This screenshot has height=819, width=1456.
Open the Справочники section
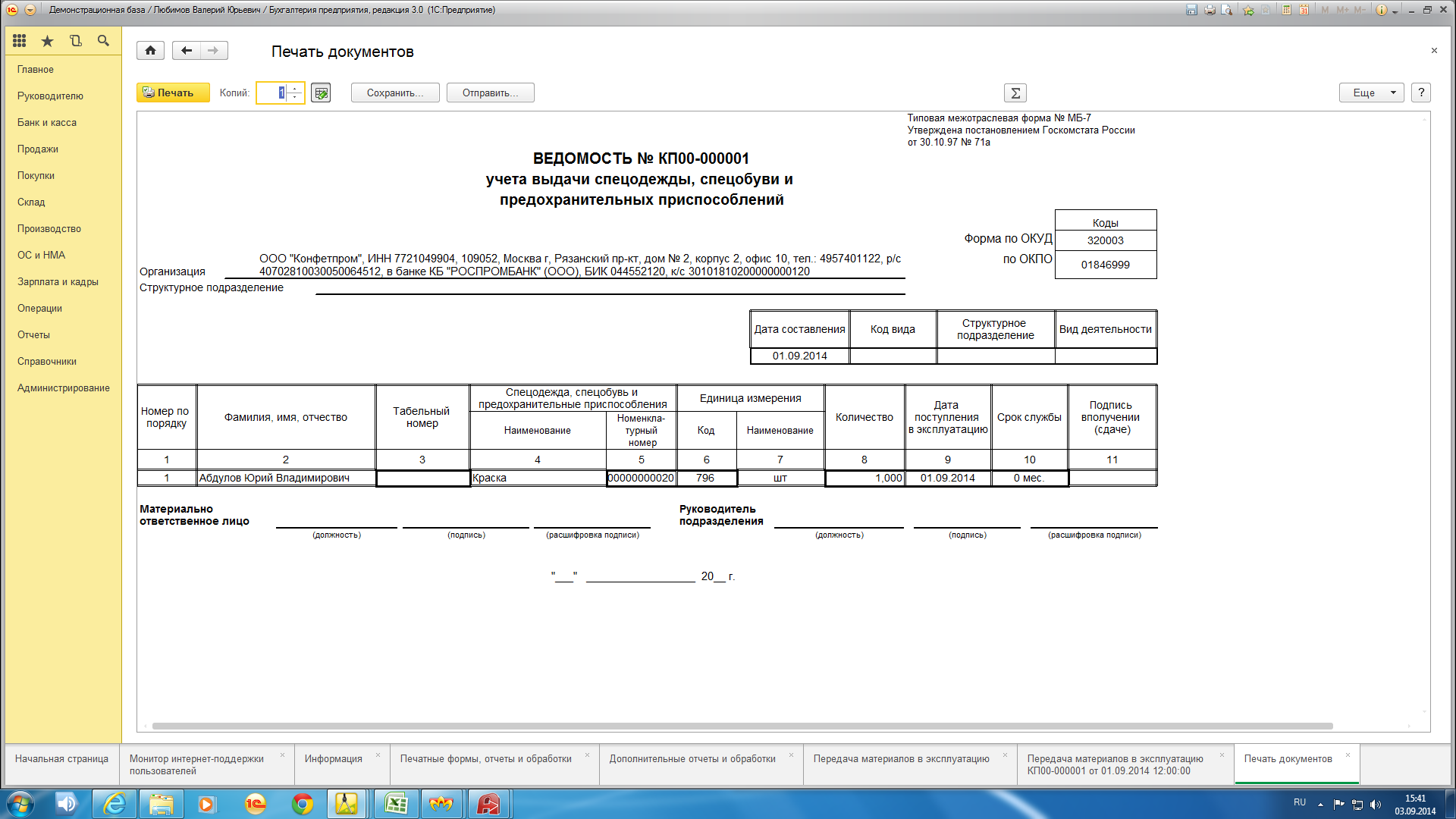click(47, 361)
